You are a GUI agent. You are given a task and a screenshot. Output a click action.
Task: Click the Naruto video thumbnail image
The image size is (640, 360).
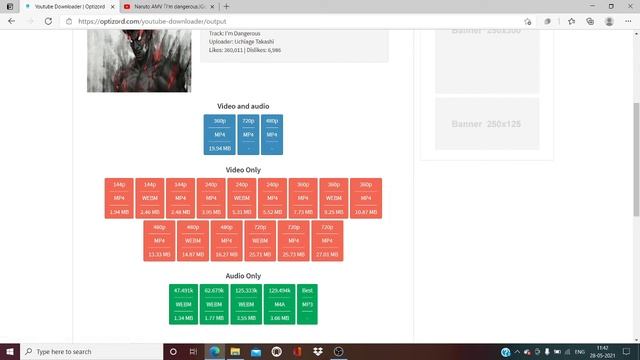click(139, 60)
